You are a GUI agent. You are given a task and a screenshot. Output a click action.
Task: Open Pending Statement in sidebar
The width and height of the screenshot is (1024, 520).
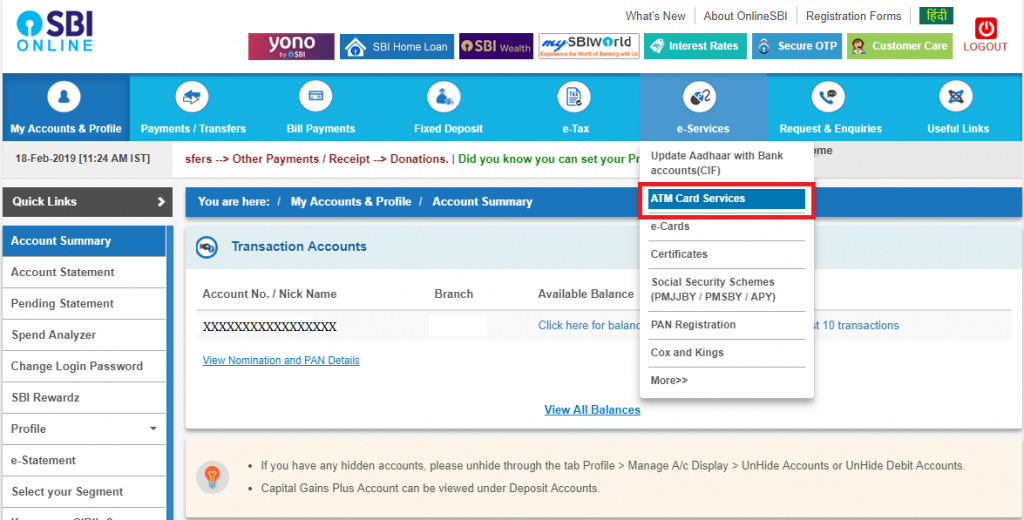(x=85, y=304)
